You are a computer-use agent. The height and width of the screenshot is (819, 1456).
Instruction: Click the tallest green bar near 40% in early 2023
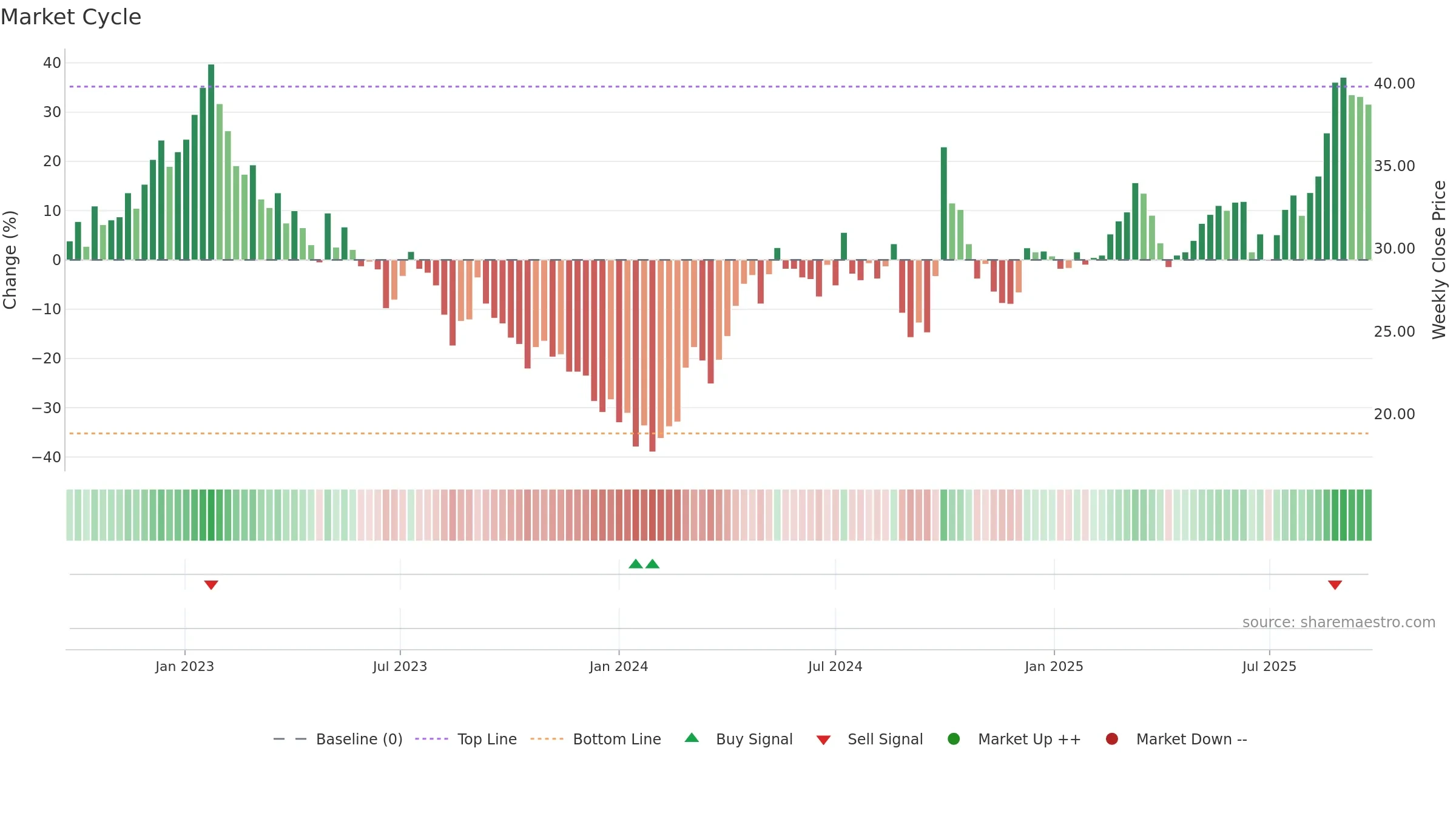coord(211,162)
